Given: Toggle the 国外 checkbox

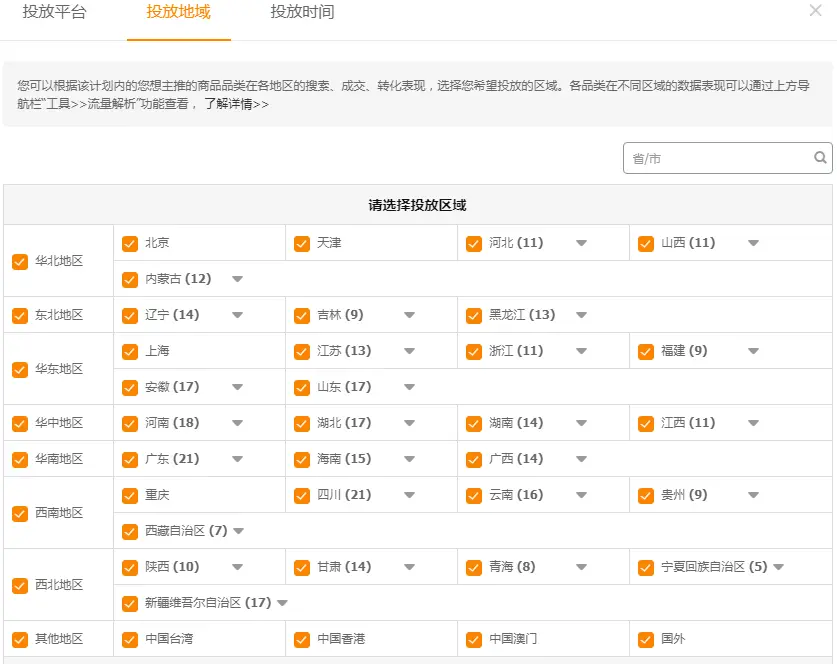Looking at the screenshot, I should click(646, 639).
